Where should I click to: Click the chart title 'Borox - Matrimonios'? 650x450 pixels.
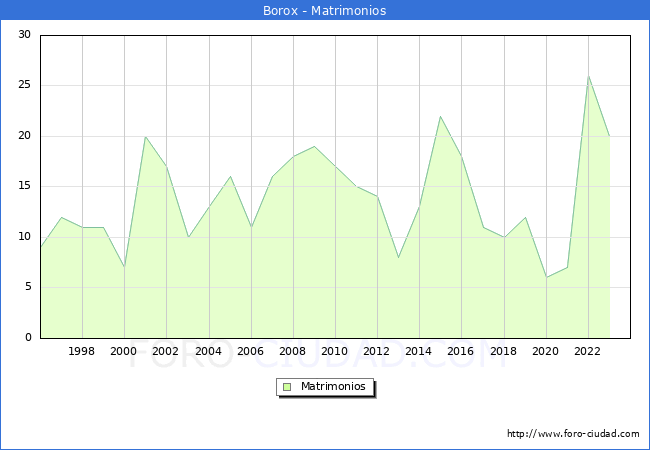325,10
